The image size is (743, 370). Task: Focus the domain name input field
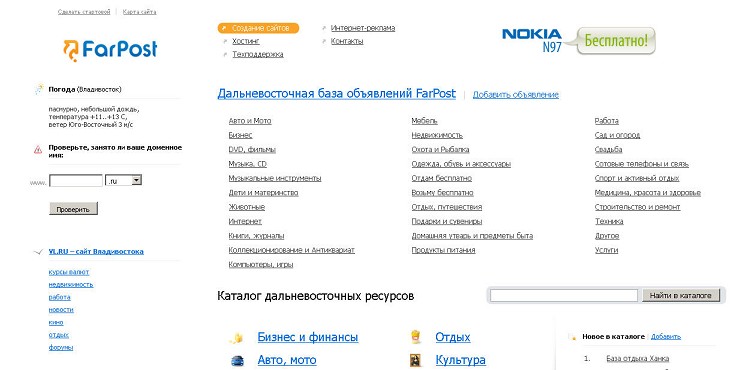[x=76, y=180]
